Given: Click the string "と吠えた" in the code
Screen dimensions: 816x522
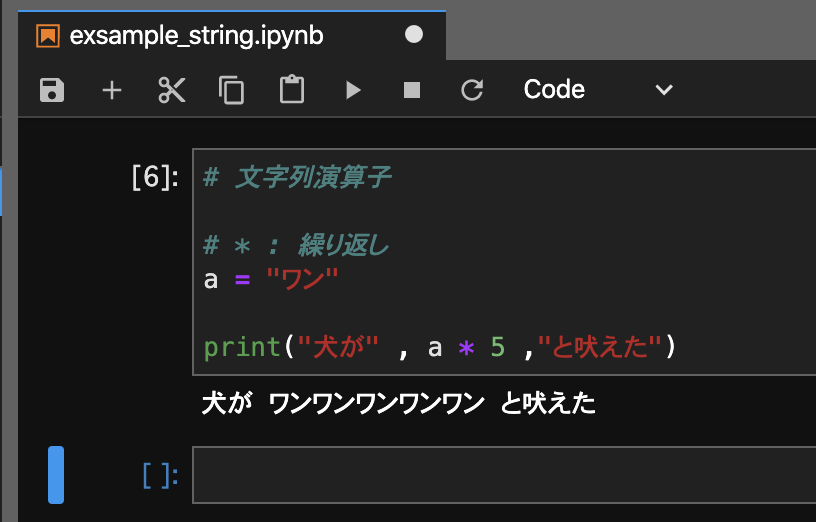Looking at the screenshot, I should coord(600,347).
